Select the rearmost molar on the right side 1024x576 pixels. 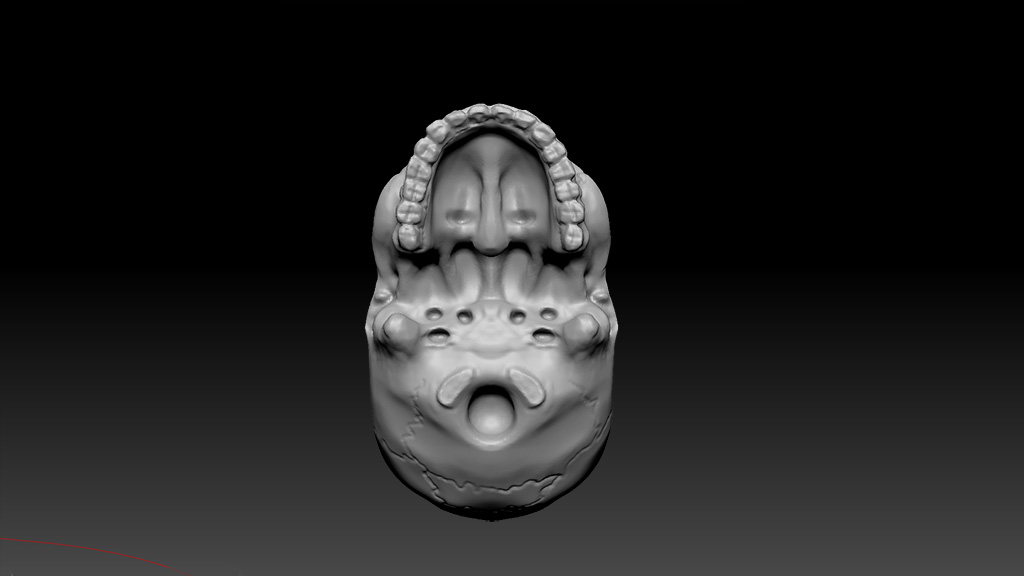pyautogui.click(x=572, y=236)
